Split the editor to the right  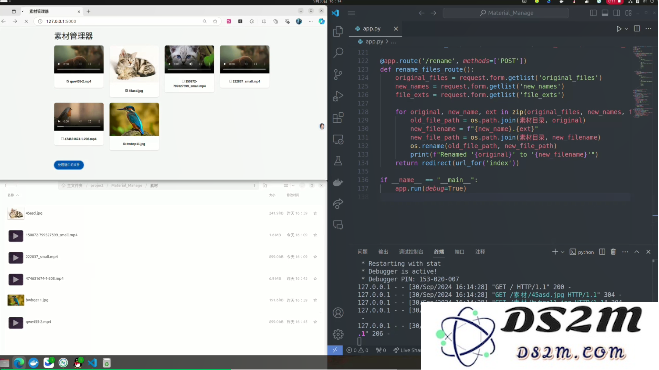[x=637, y=29]
